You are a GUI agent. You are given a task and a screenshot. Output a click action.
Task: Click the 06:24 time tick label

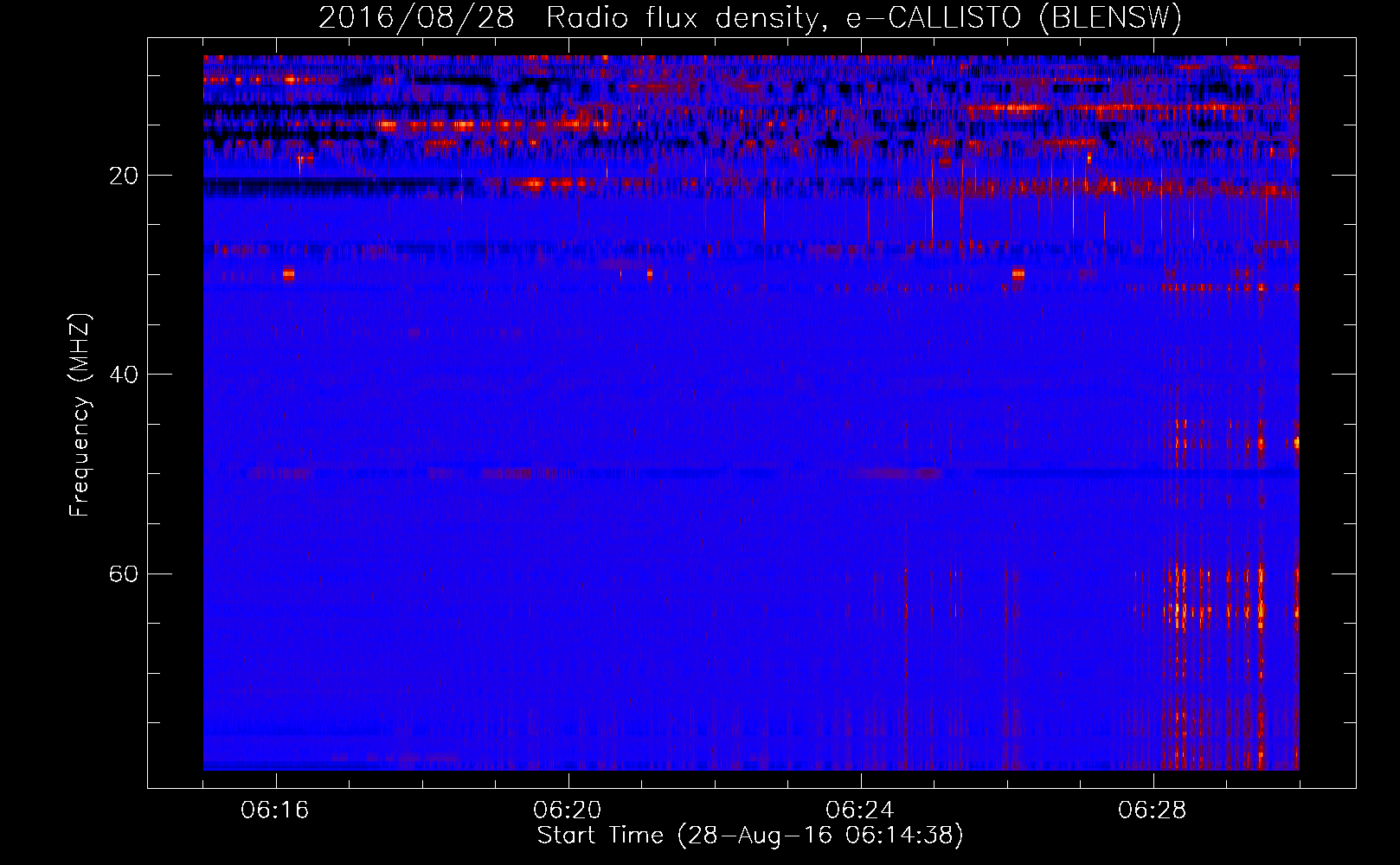point(860,811)
